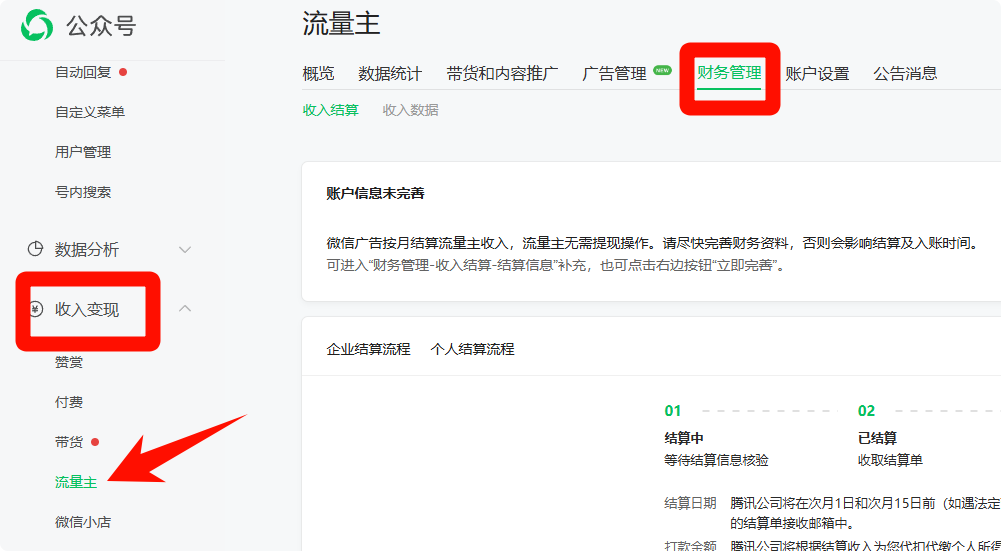Screen dimensions: 1001x551
Task: Open 付费 under 收入变现
Action: (69, 402)
